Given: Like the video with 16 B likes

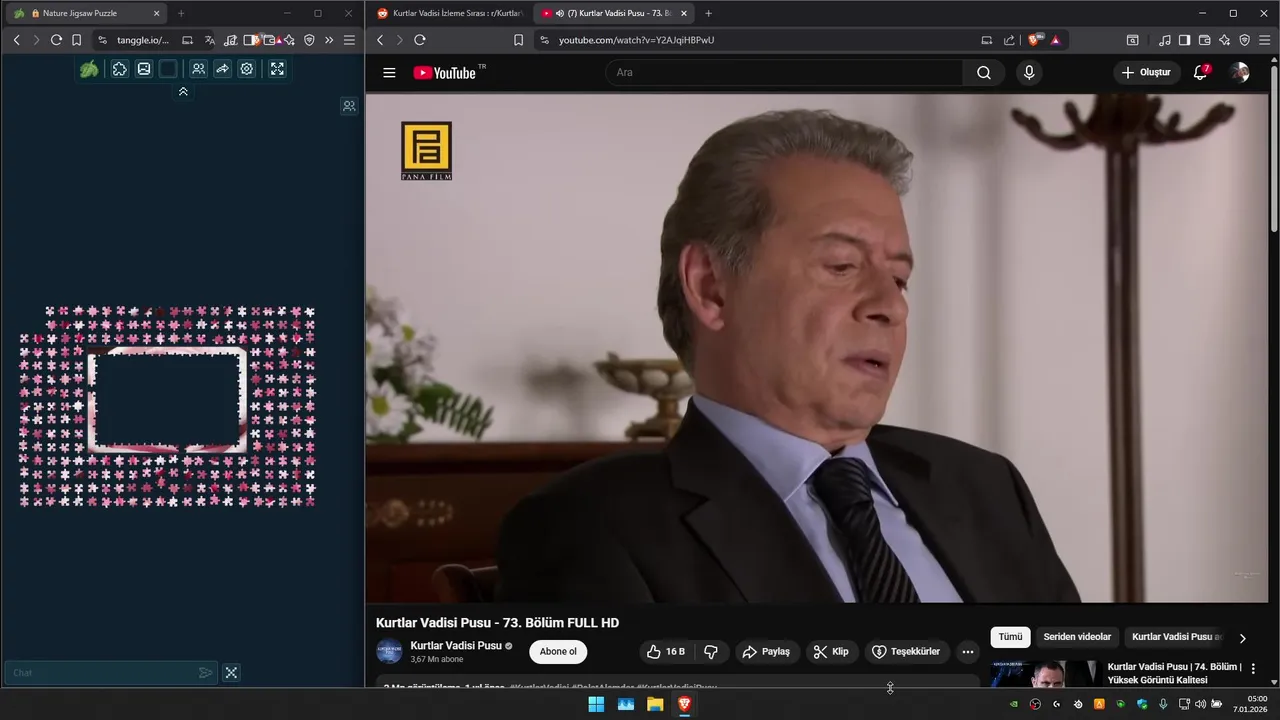Looking at the screenshot, I should pyautogui.click(x=666, y=652).
